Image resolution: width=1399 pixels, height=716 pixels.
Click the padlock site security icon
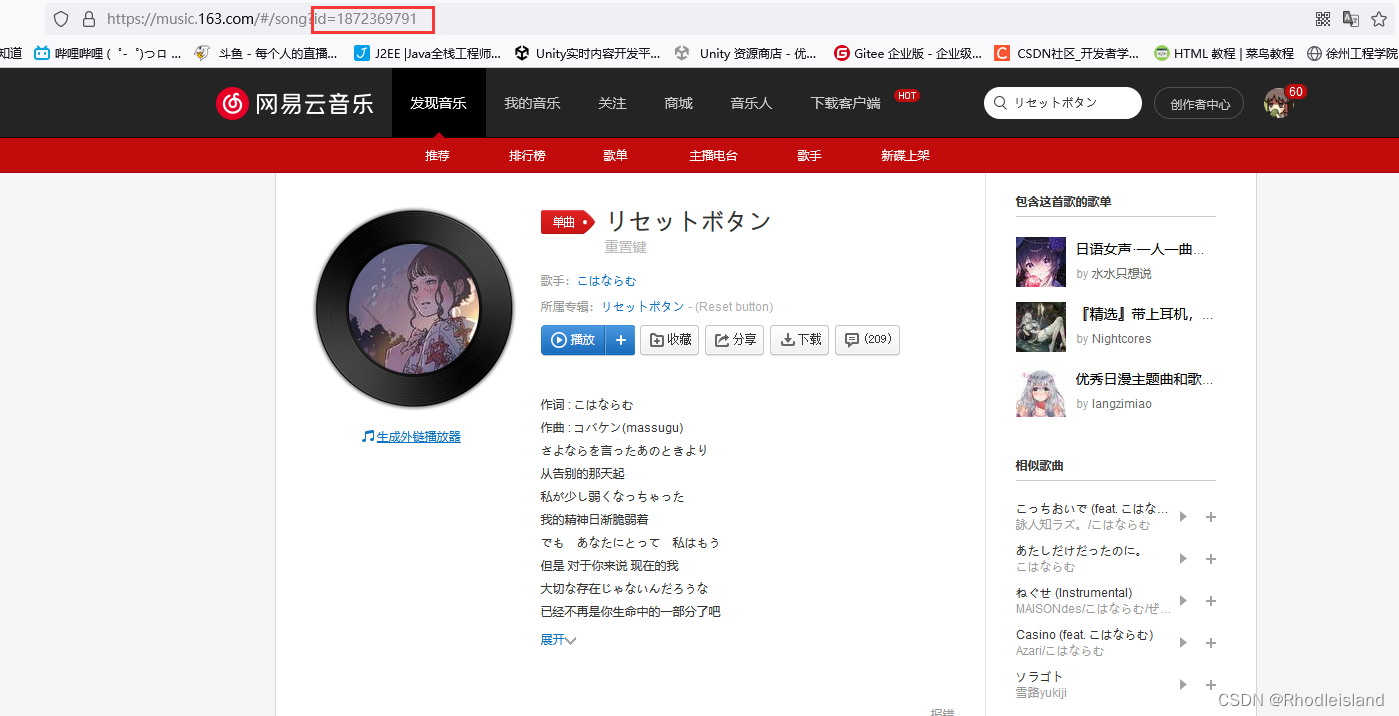pyautogui.click(x=88, y=18)
